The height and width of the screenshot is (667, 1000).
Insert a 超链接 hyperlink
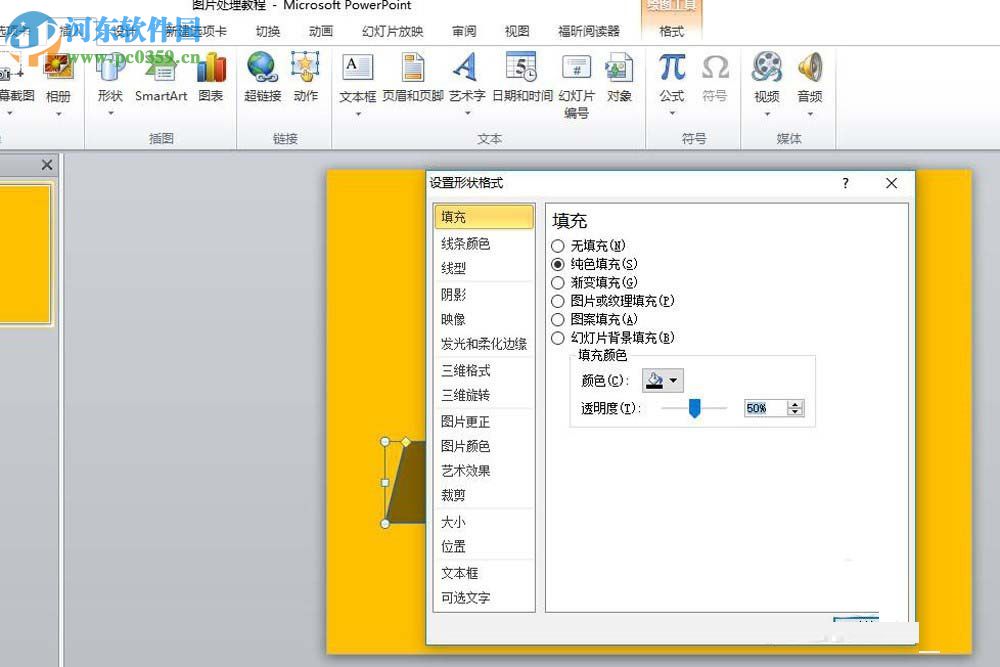pos(261,80)
